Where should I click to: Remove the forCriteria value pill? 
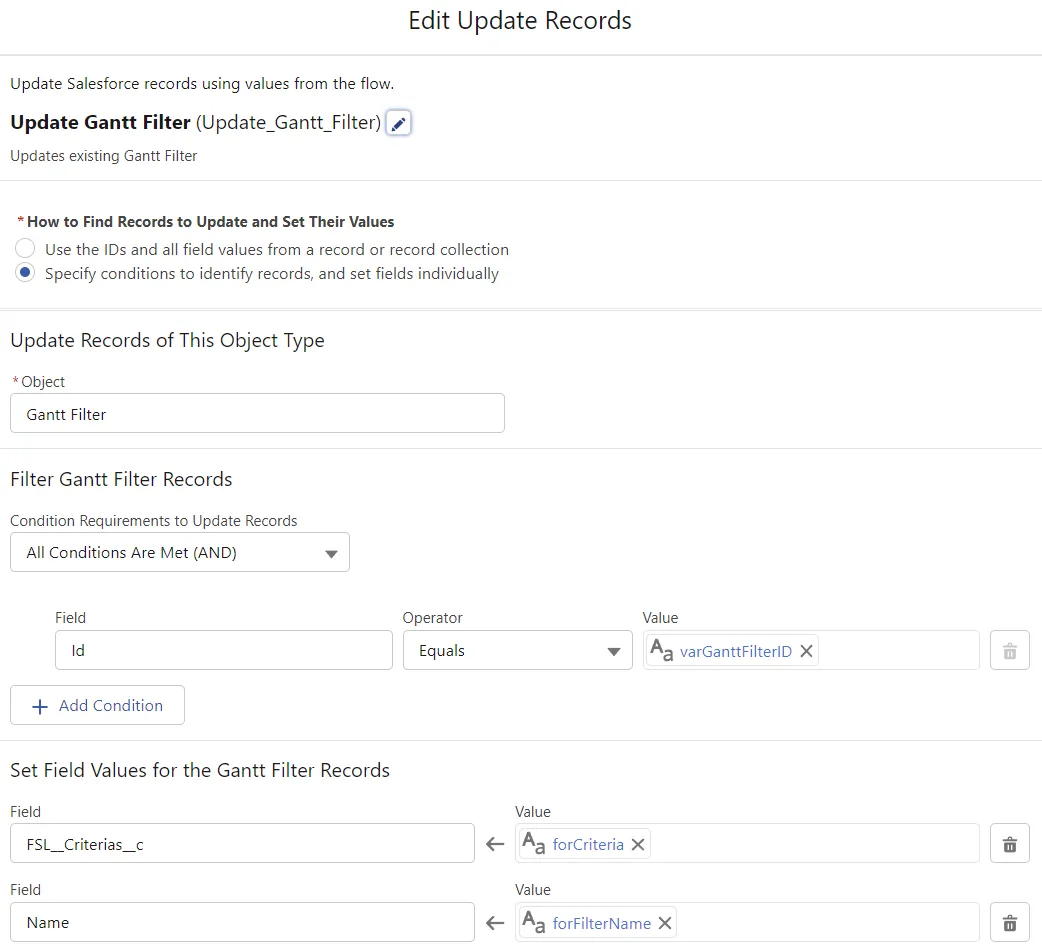(637, 845)
